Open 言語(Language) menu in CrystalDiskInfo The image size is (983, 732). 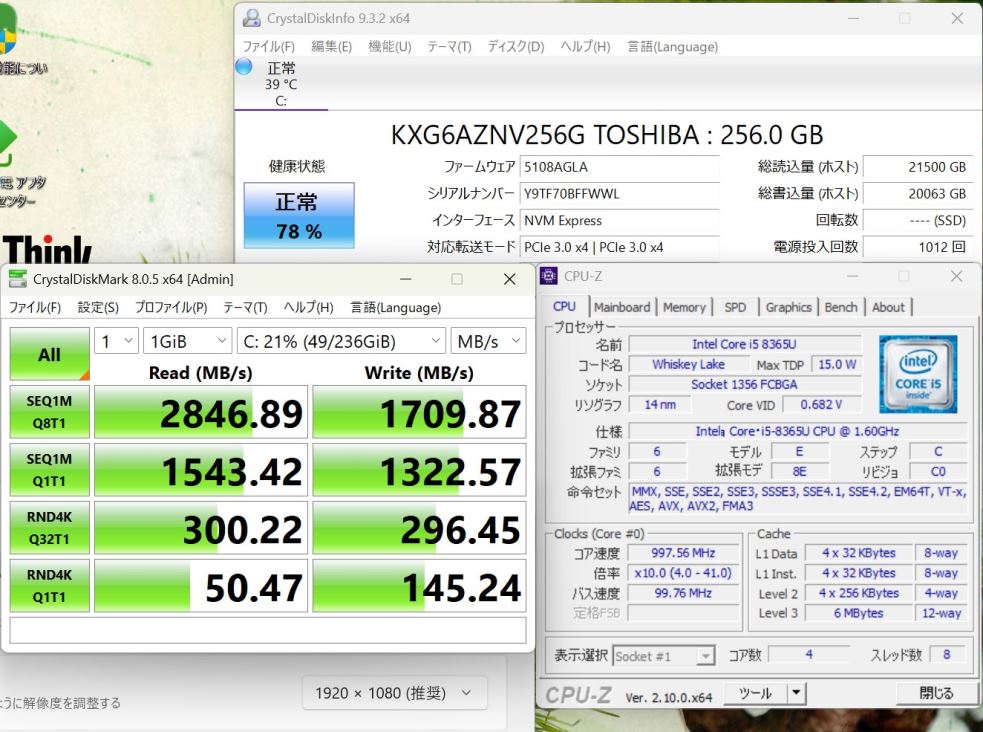672,46
